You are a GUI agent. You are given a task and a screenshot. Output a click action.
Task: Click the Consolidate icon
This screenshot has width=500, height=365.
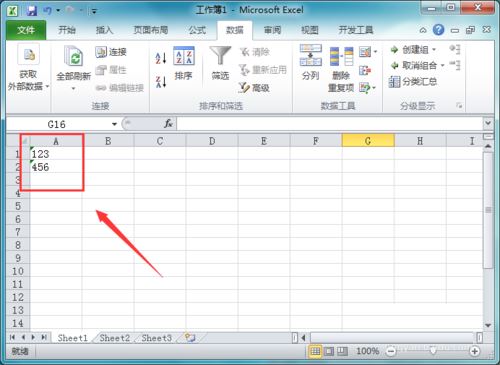click(365, 70)
